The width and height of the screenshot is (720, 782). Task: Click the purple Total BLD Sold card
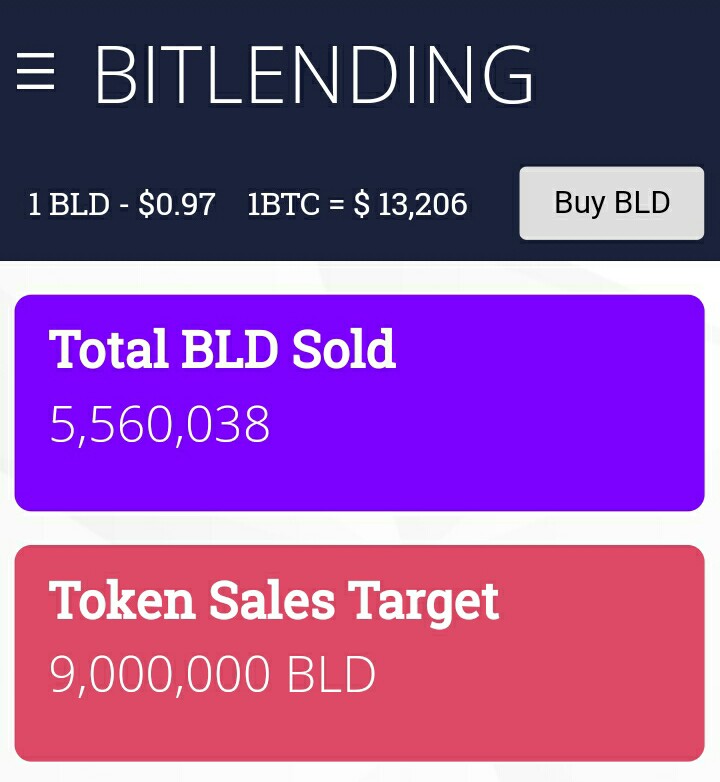pyautogui.click(x=360, y=402)
